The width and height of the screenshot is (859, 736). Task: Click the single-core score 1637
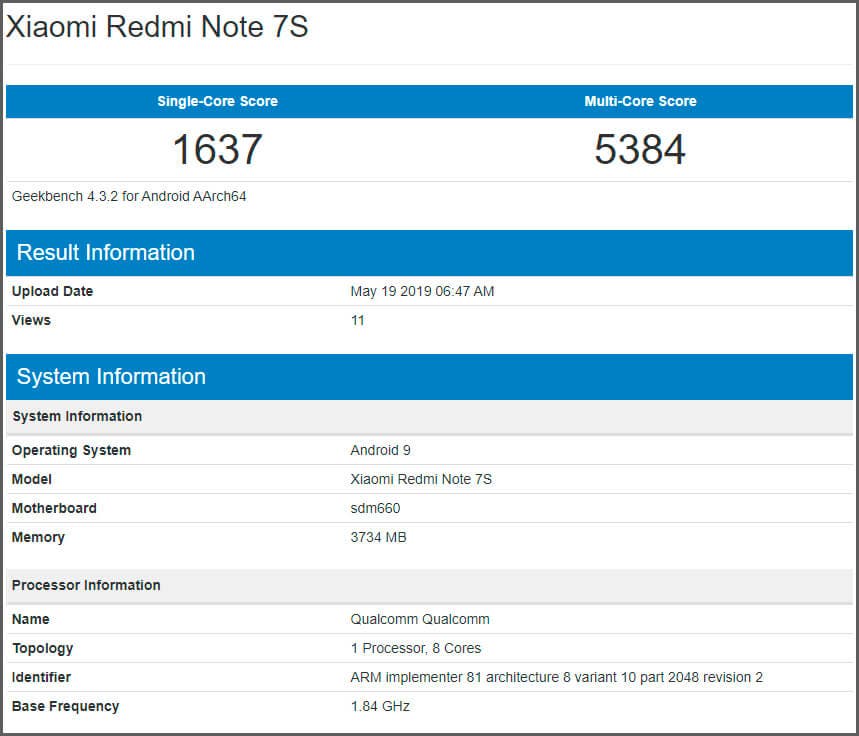(215, 149)
